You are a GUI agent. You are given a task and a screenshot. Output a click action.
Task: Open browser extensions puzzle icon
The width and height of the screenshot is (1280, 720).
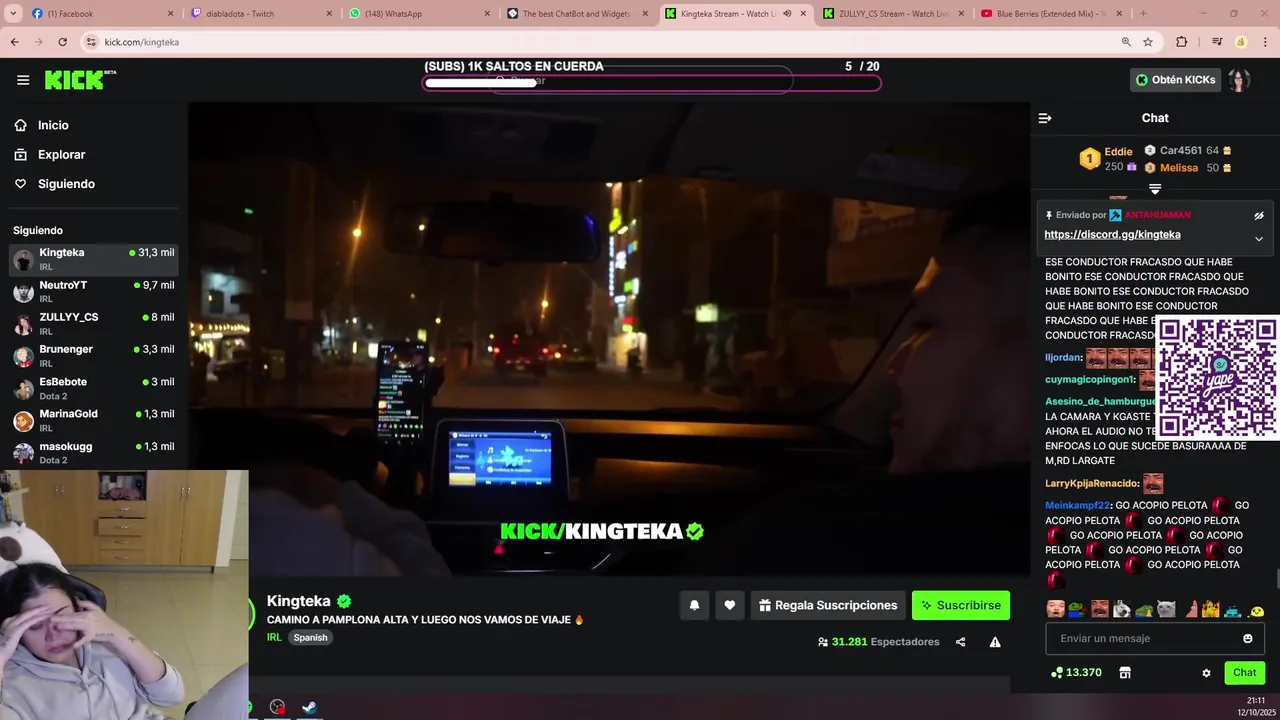[x=1182, y=42]
